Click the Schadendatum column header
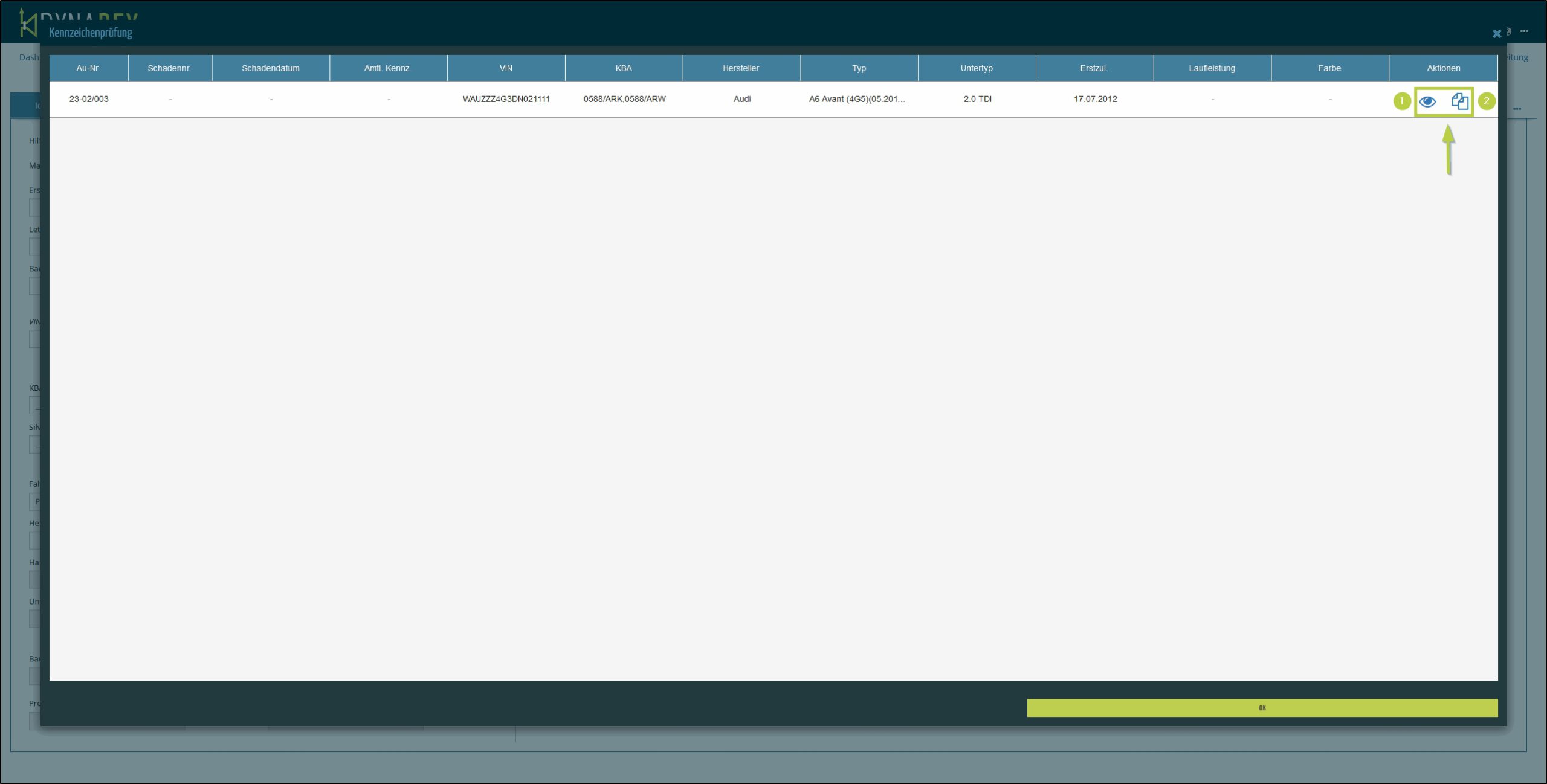The image size is (1547, 784). coord(270,68)
